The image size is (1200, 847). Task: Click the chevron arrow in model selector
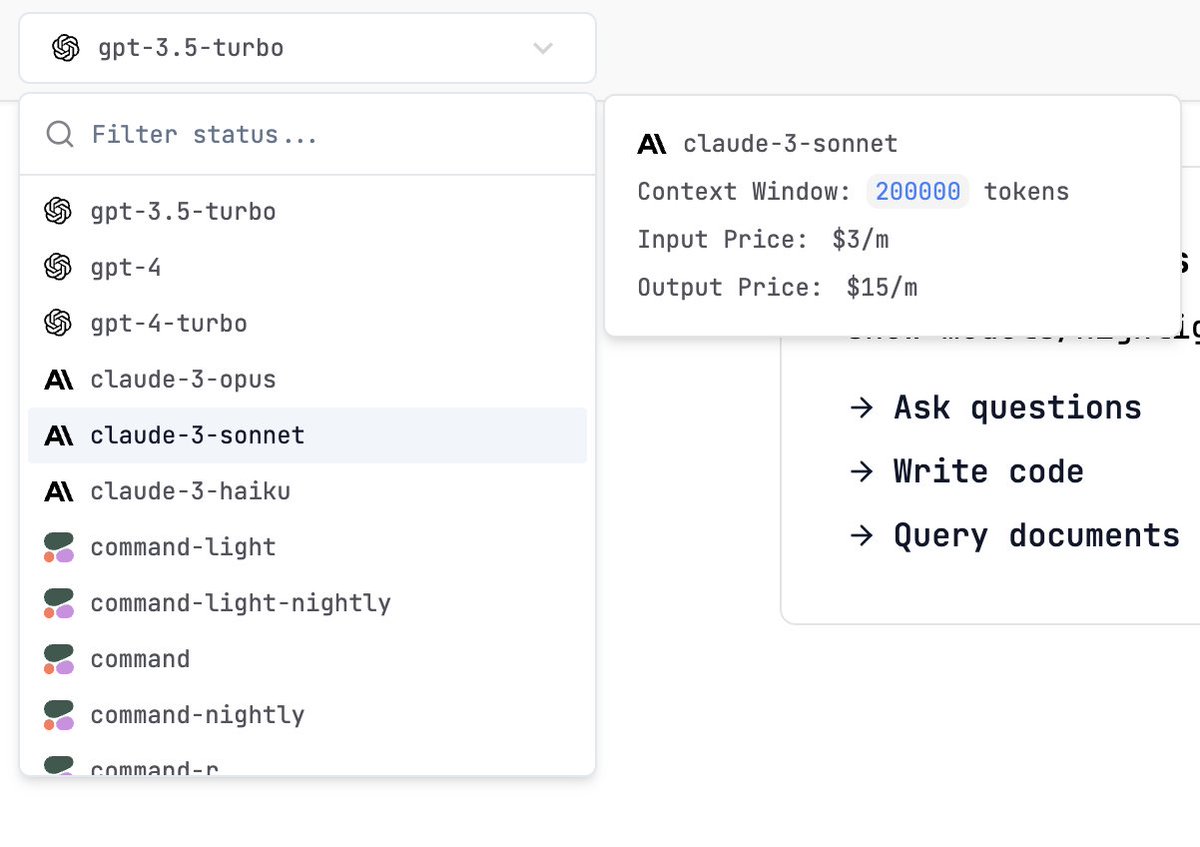[x=543, y=48]
